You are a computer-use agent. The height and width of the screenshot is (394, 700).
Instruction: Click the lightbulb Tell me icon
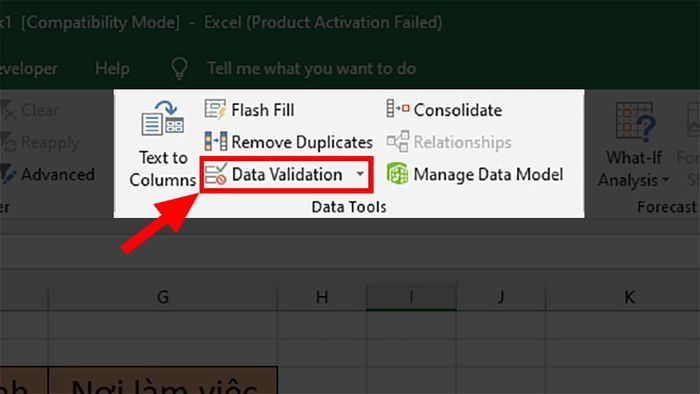pos(179,68)
